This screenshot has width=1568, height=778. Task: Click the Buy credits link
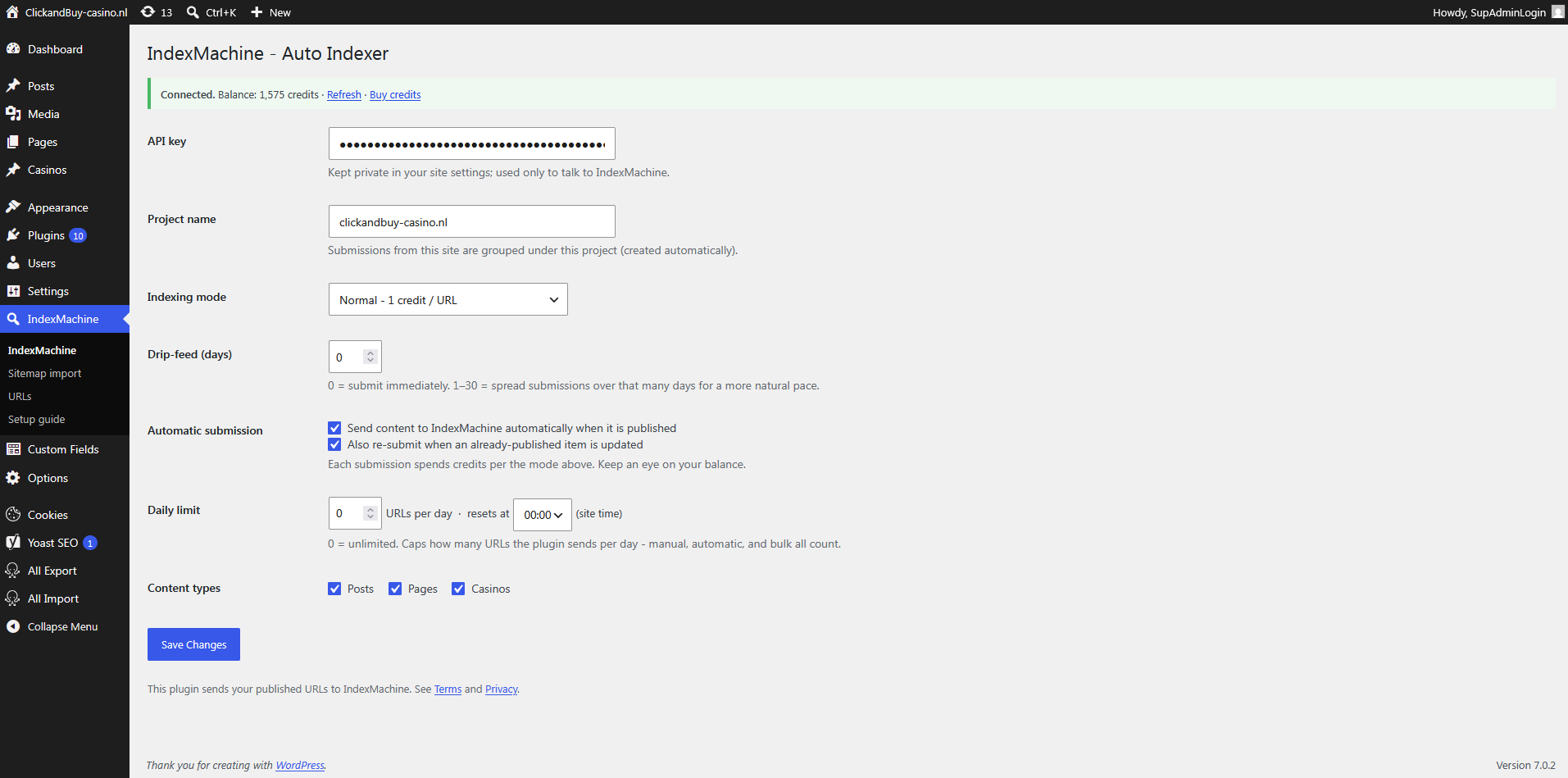[395, 95]
